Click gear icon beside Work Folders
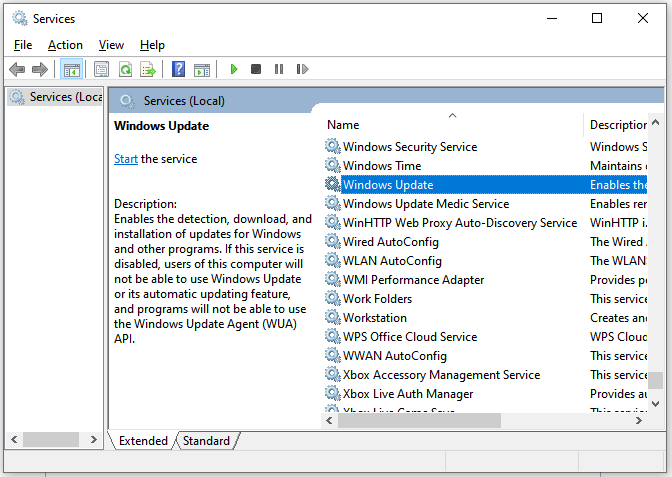The height and width of the screenshot is (477, 672). [x=332, y=298]
